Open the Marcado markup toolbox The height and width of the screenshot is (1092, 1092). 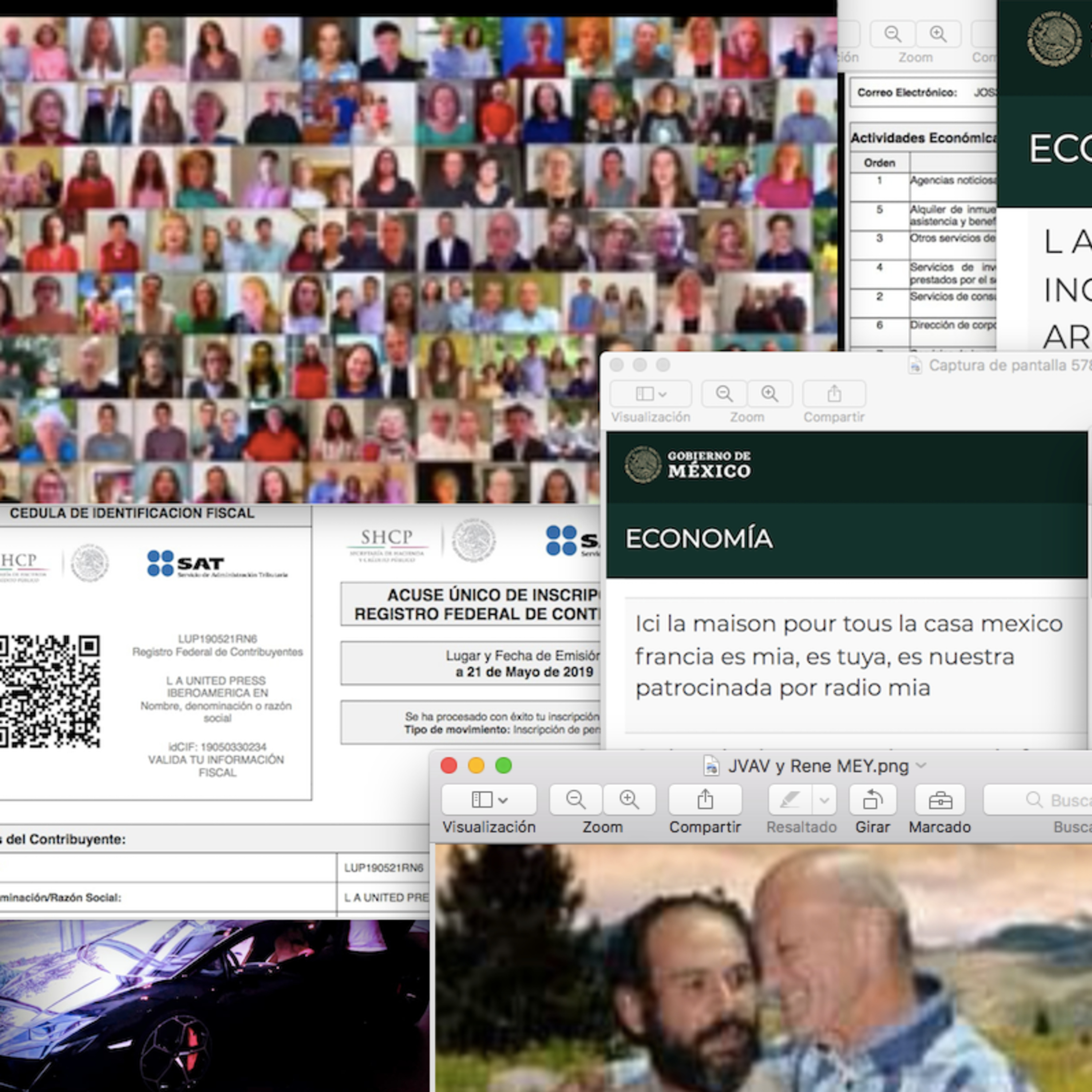click(939, 799)
